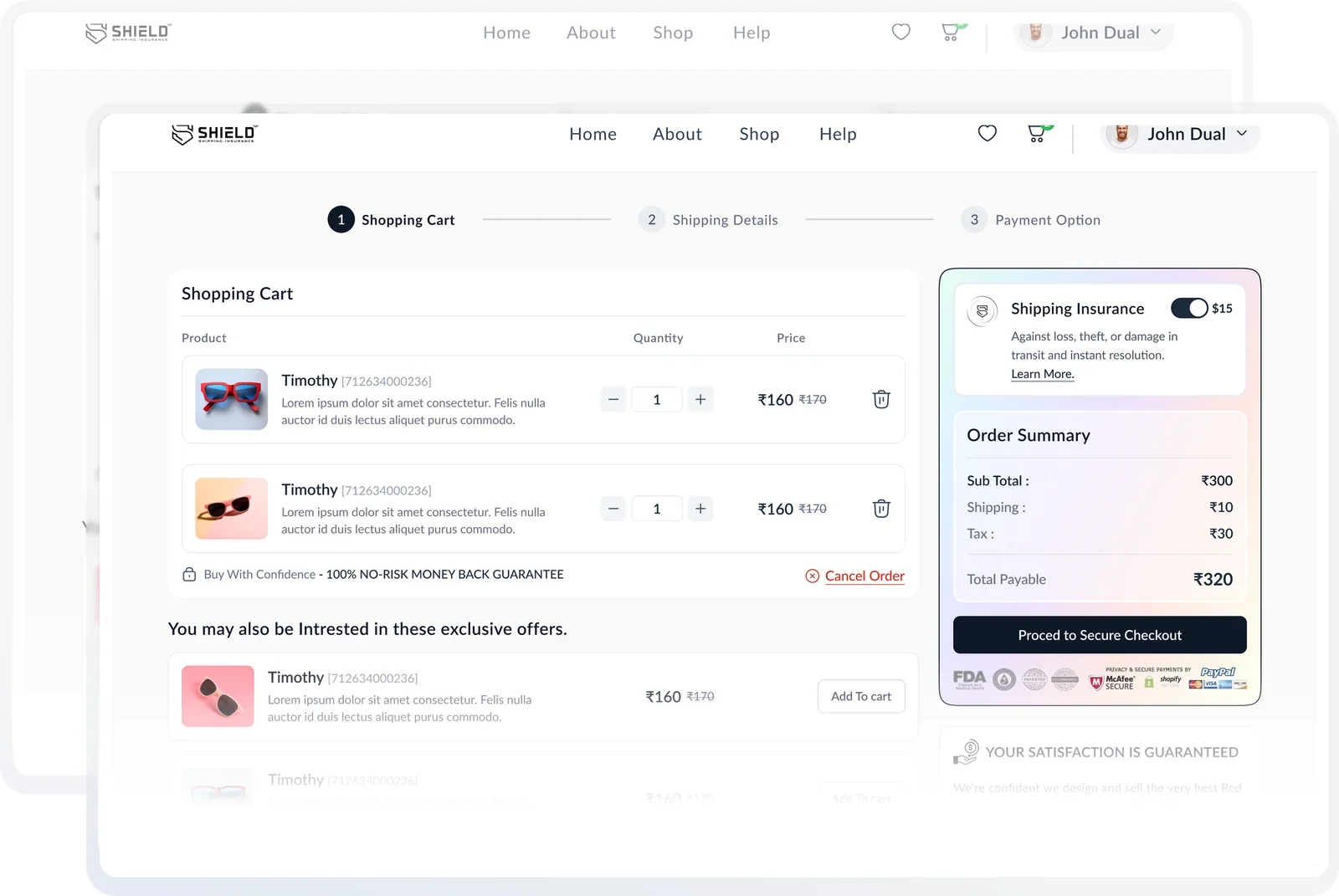
Task: Go to step 3 Payment Option
Action: pos(1030,219)
